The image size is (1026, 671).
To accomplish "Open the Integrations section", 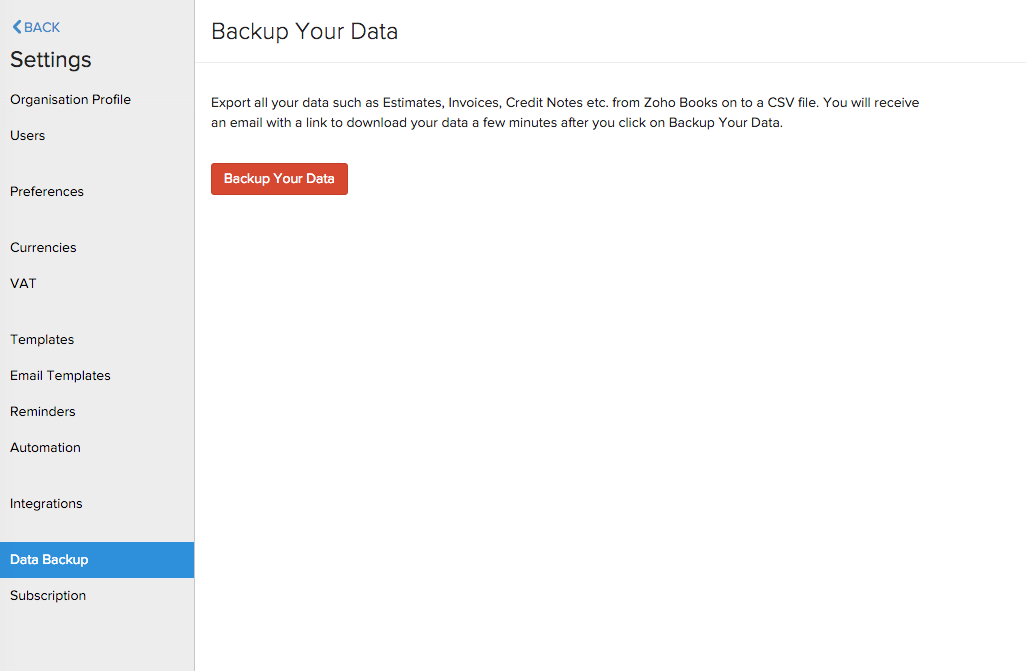I will 46,503.
